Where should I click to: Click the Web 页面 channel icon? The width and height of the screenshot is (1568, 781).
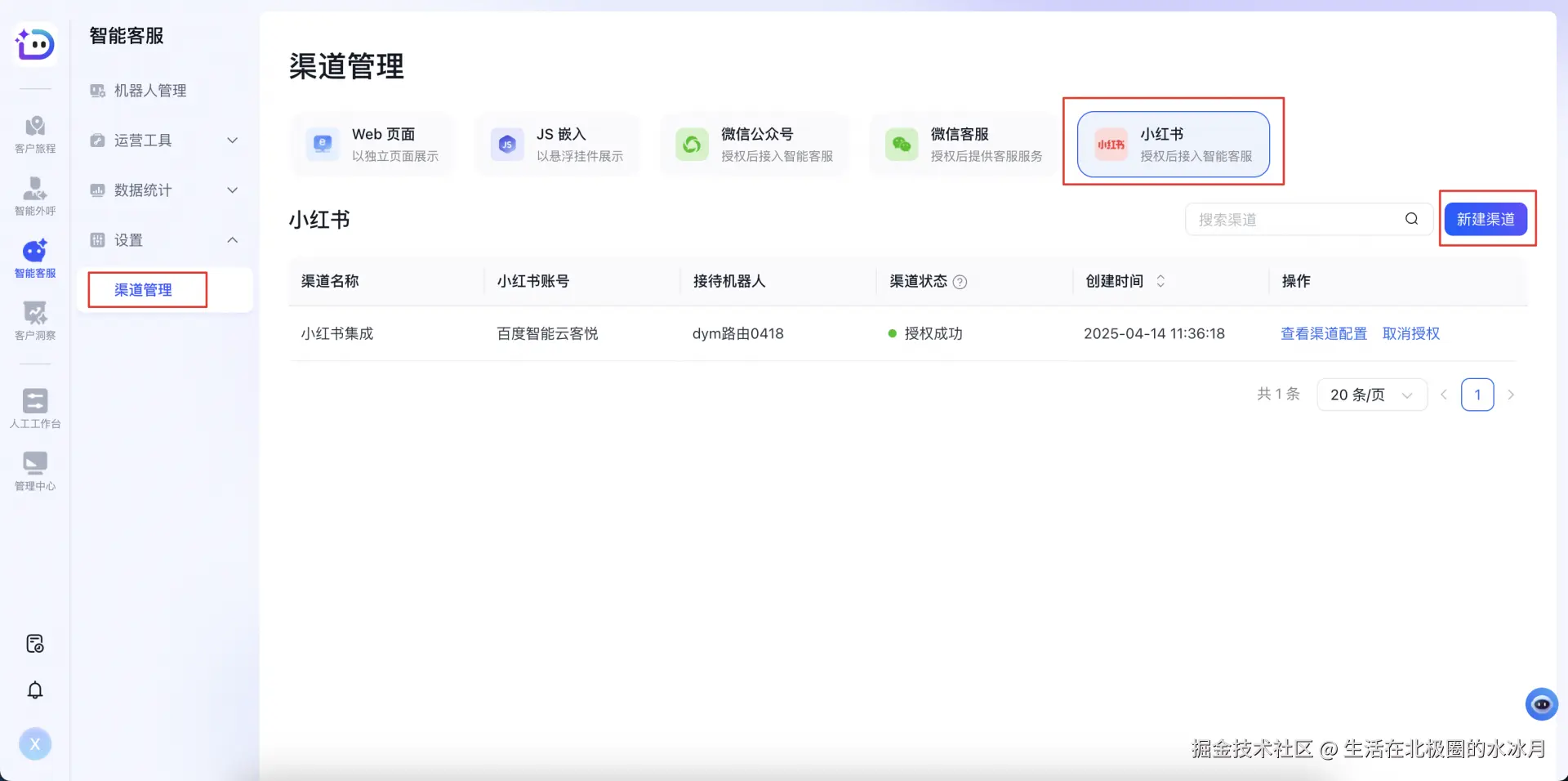[x=323, y=145]
